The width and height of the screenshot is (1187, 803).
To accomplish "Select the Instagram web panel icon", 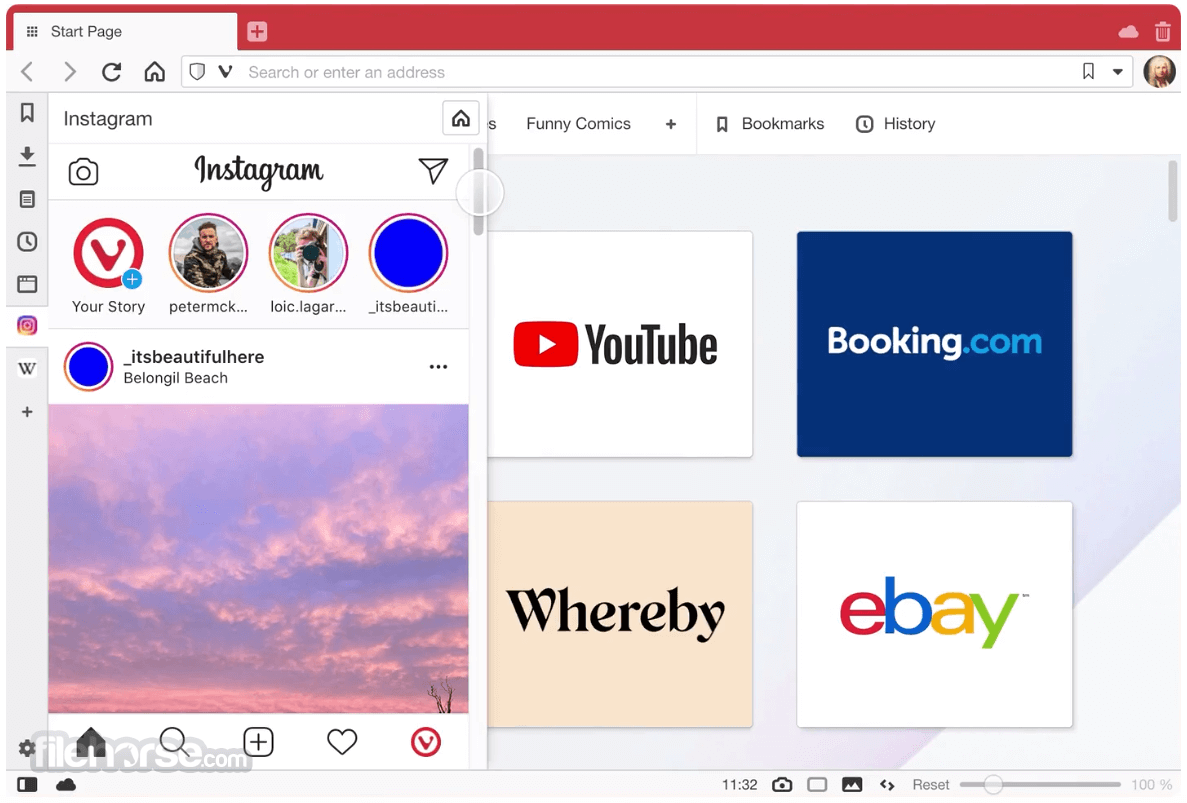I will [27, 325].
